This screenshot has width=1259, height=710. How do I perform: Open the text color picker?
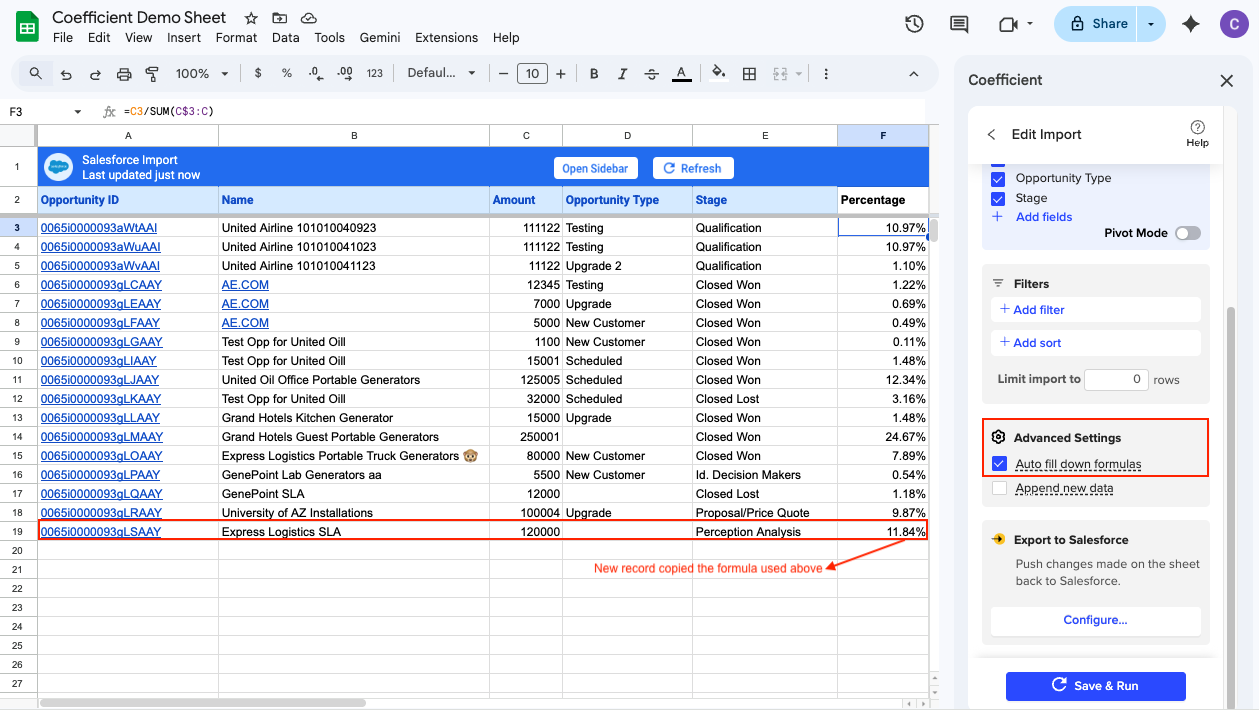click(x=682, y=74)
